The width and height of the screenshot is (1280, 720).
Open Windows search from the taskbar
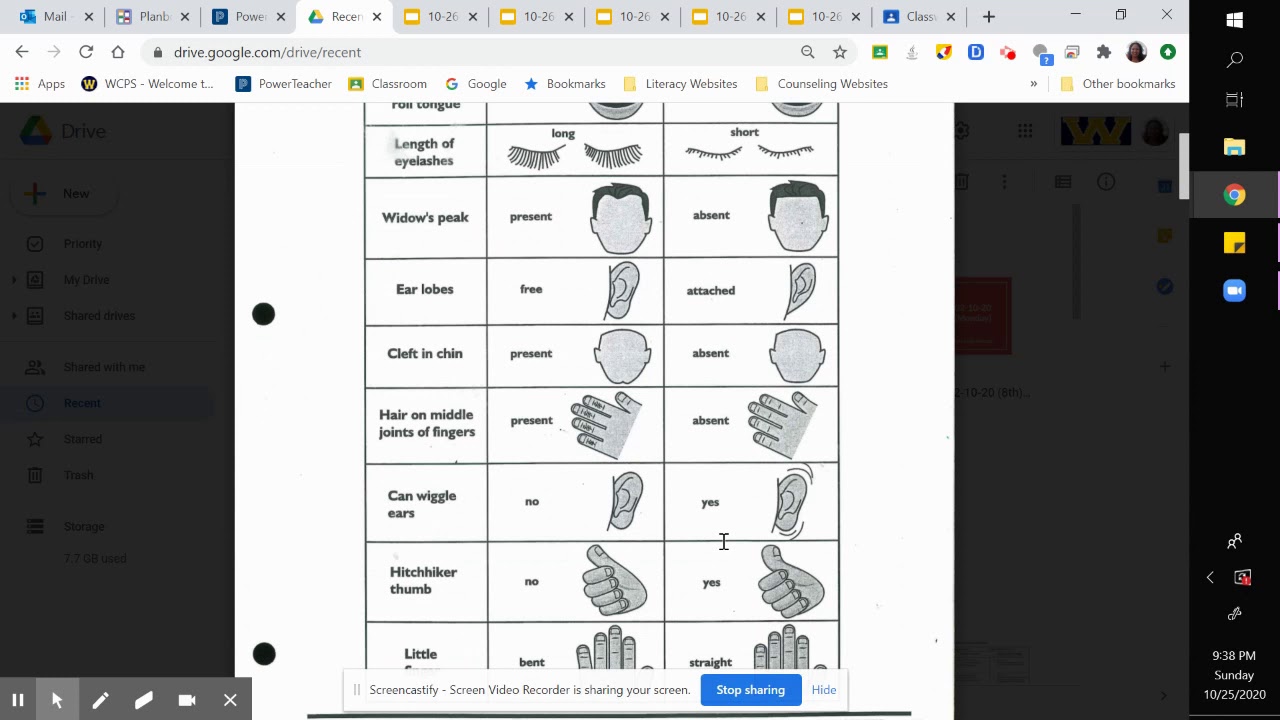pyautogui.click(x=1234, y=60)
